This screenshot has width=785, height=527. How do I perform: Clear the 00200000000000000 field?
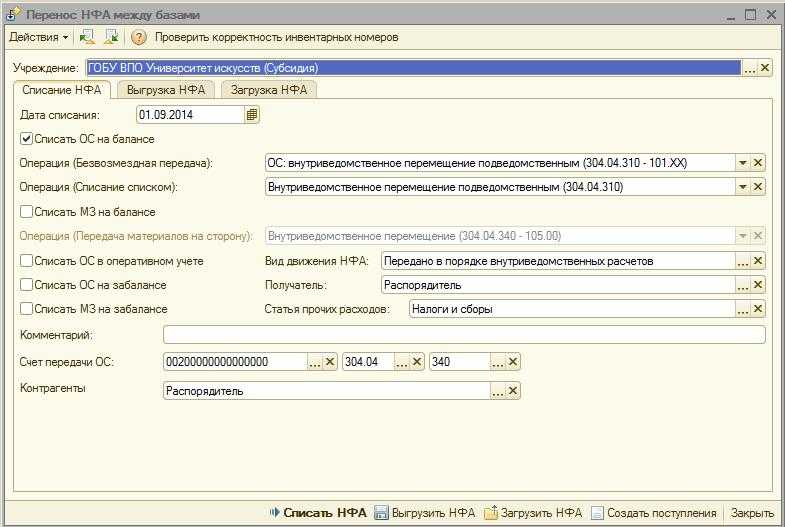point(330,362)
